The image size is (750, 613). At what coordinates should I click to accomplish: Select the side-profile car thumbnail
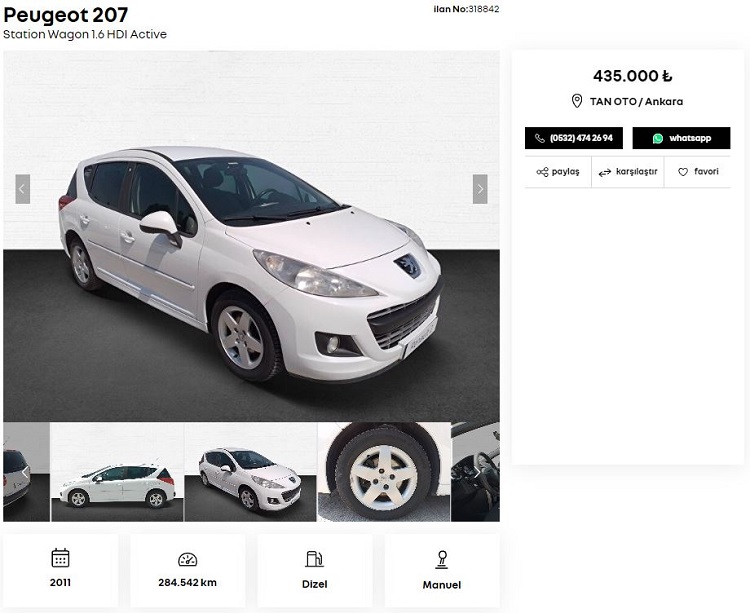point(117,472)
